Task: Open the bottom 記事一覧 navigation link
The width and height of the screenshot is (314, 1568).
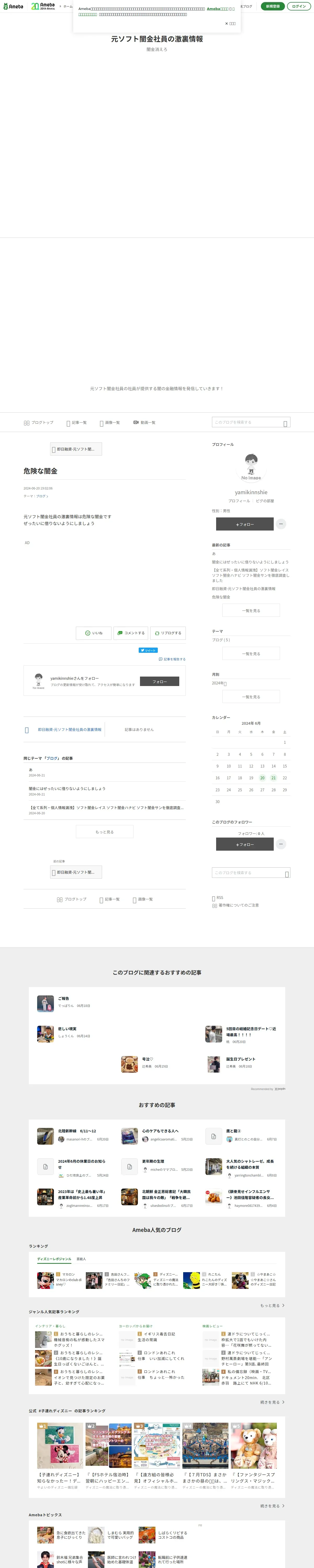Action: coord(110,899)
